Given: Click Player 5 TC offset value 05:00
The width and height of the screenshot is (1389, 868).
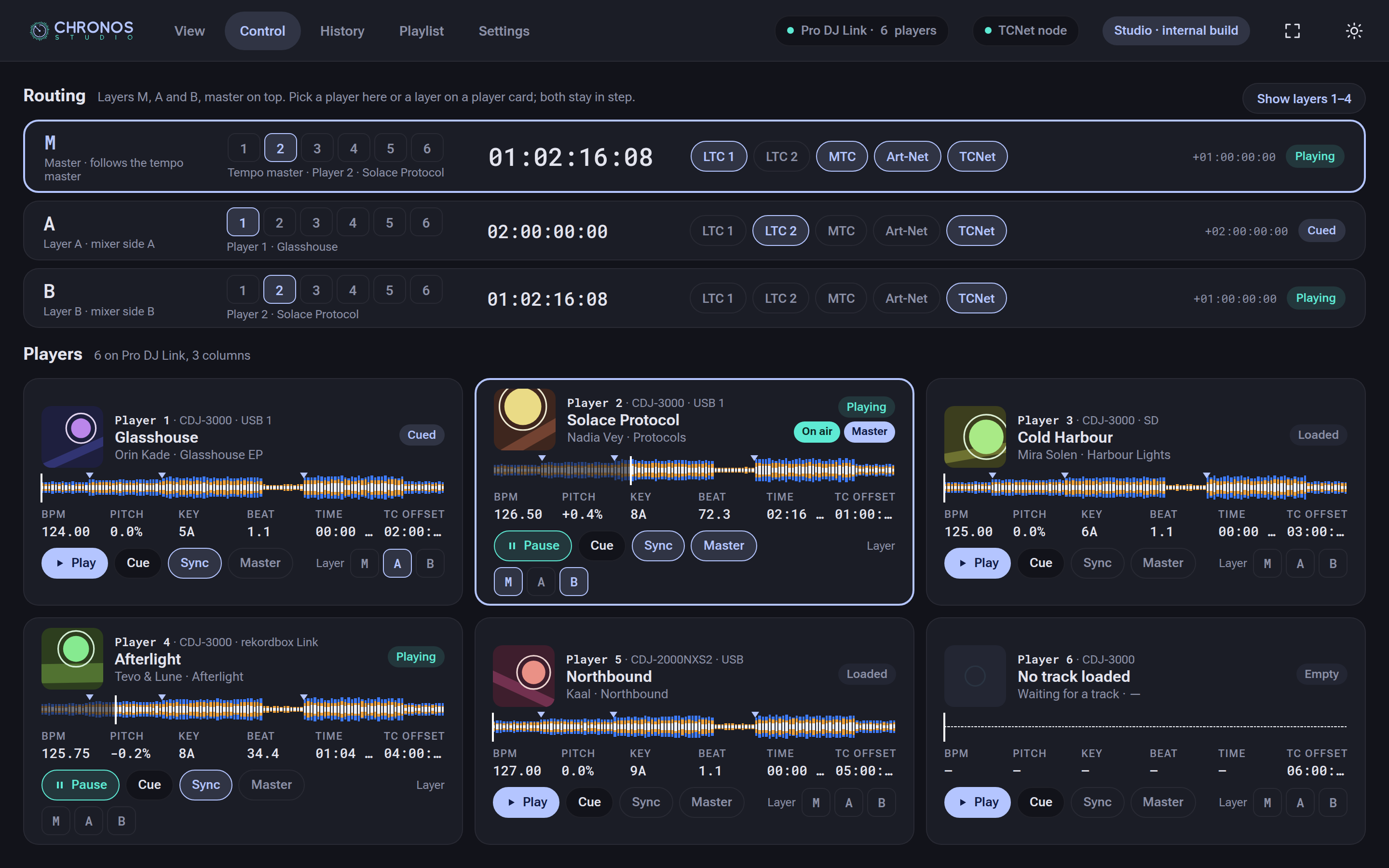Looking at the screenshot, I should 864,771.
